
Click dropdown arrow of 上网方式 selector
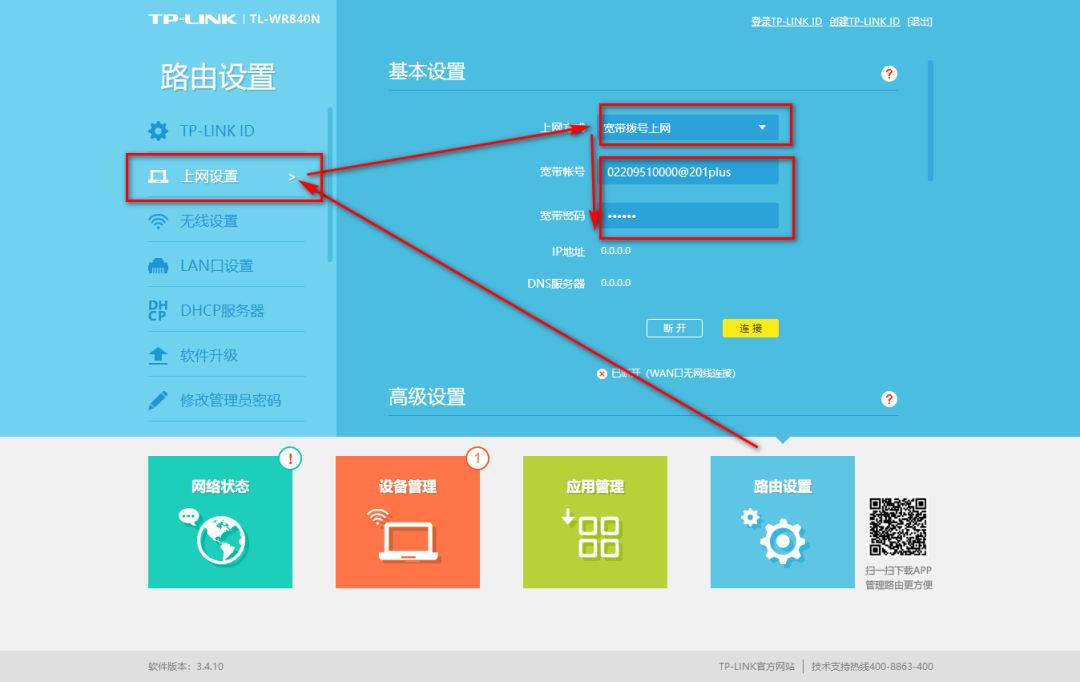click(762, 127)
